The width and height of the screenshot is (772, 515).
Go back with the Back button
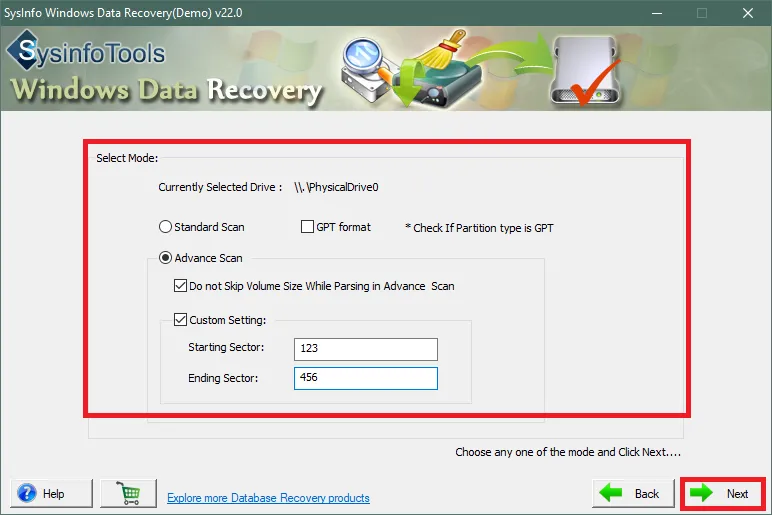tap(633, 493)
